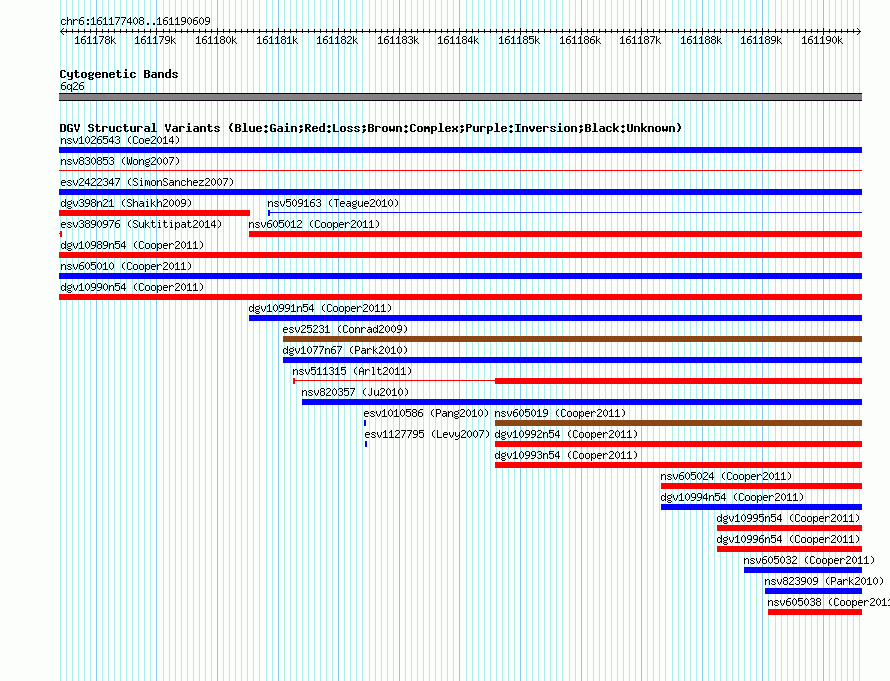Click the short red bar under dgv398n21
890x681 pixels.
[154, 213]
